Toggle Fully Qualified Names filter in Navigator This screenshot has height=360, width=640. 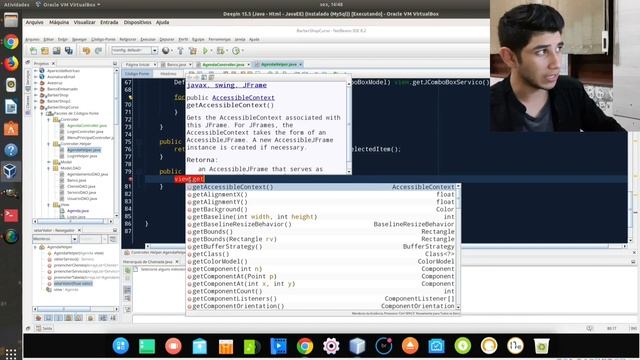click(x=91, y=318)
